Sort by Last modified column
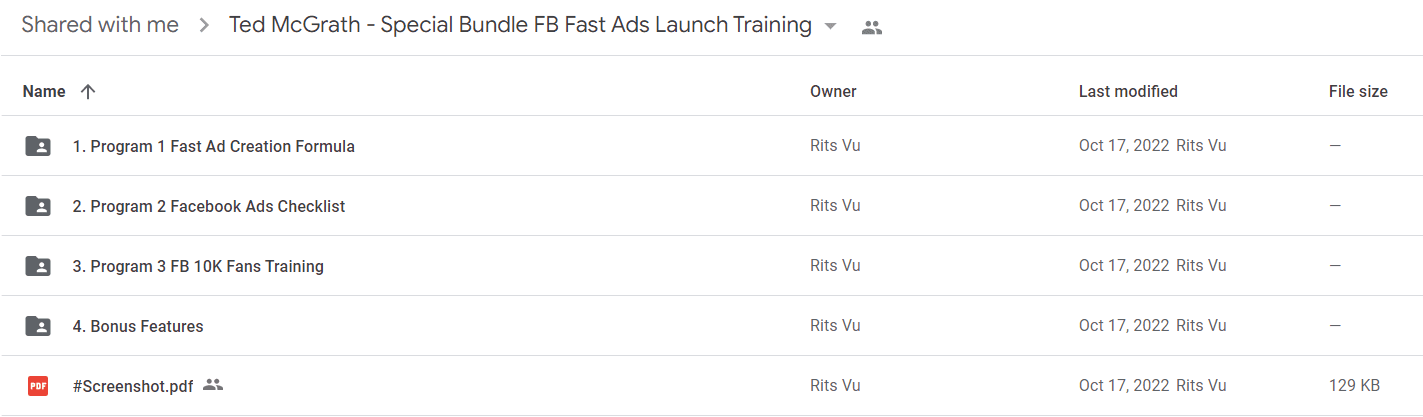This screenshot has width=1423, height=417. (1128, 91)
